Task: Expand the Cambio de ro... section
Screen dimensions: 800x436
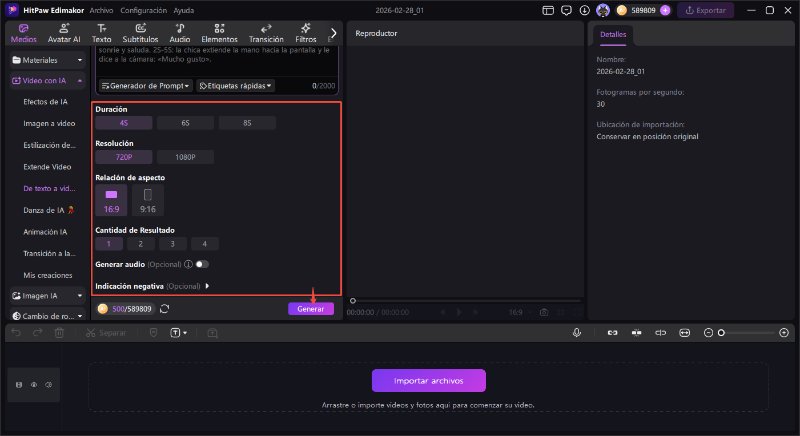Action: coord(47,316)
